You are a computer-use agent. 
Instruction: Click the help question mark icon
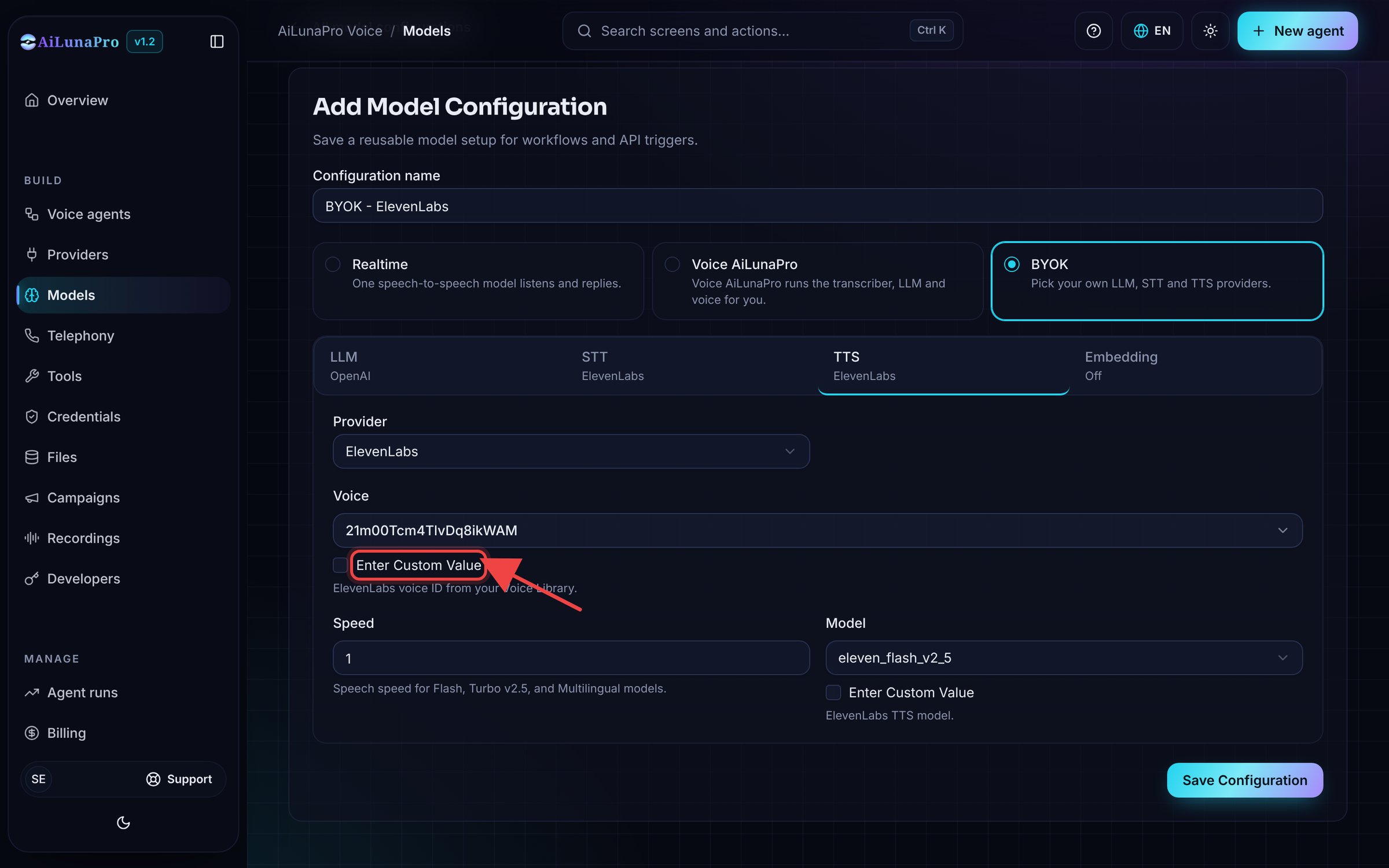[x=1093, y=31]
